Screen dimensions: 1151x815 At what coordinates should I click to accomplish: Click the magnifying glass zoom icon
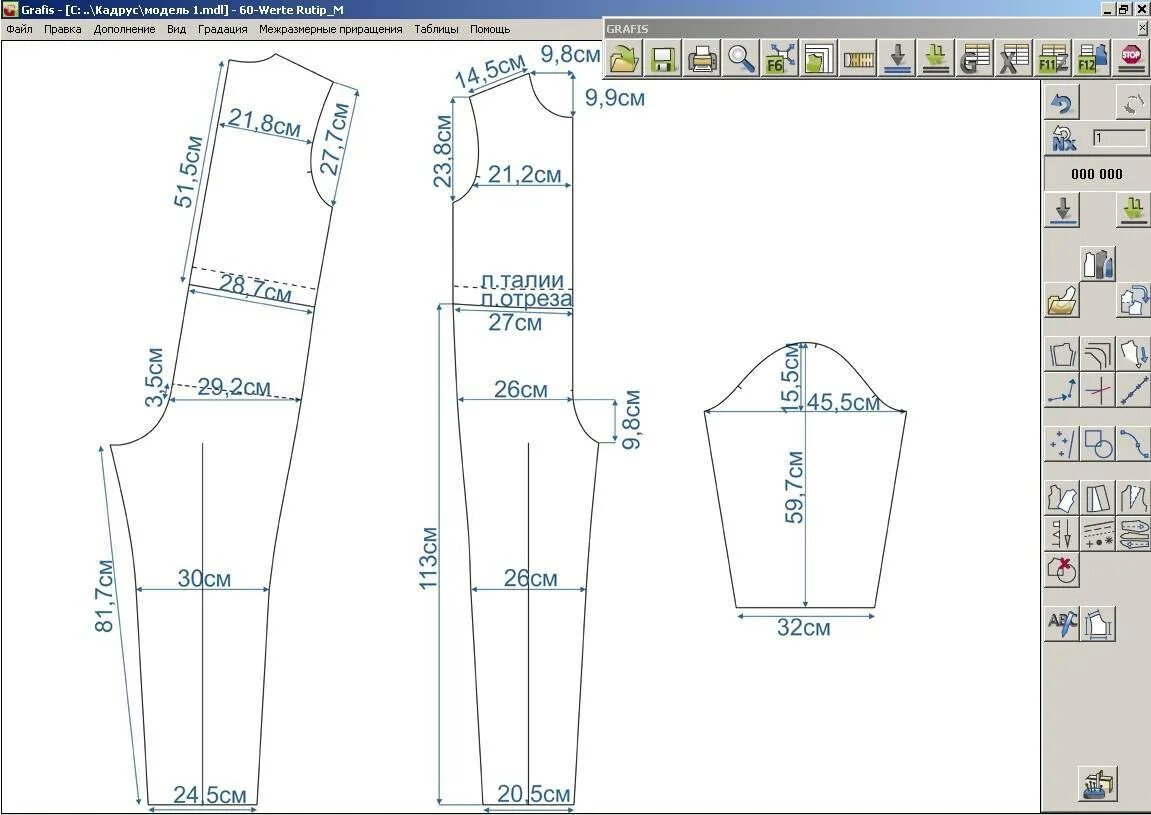click(741, 58)
